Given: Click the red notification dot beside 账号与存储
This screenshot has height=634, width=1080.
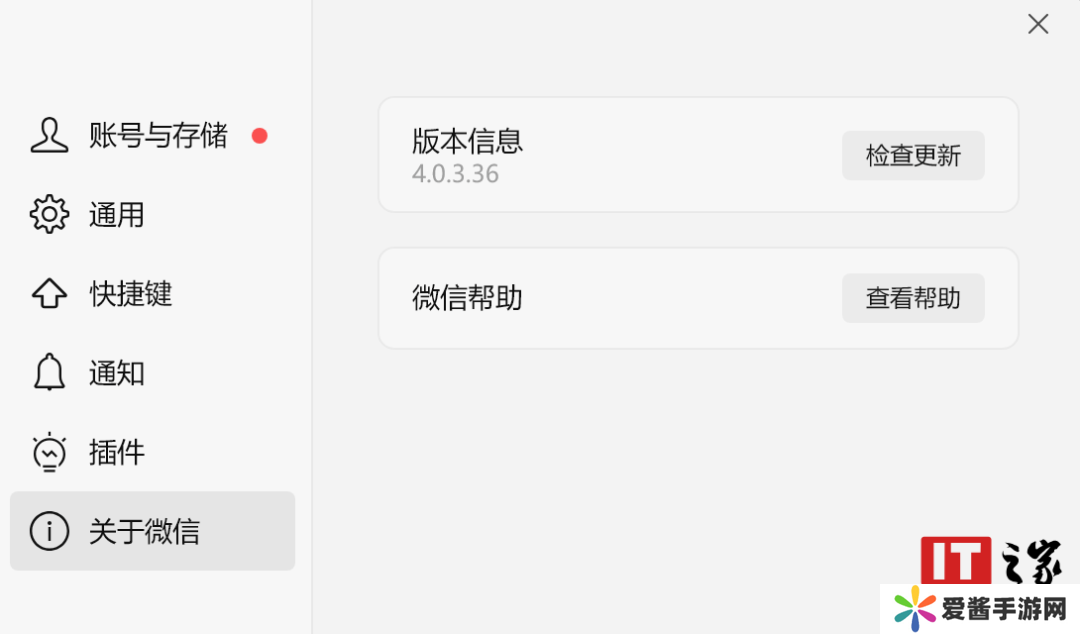Looking at the screenshot, I should pos(260,136).
